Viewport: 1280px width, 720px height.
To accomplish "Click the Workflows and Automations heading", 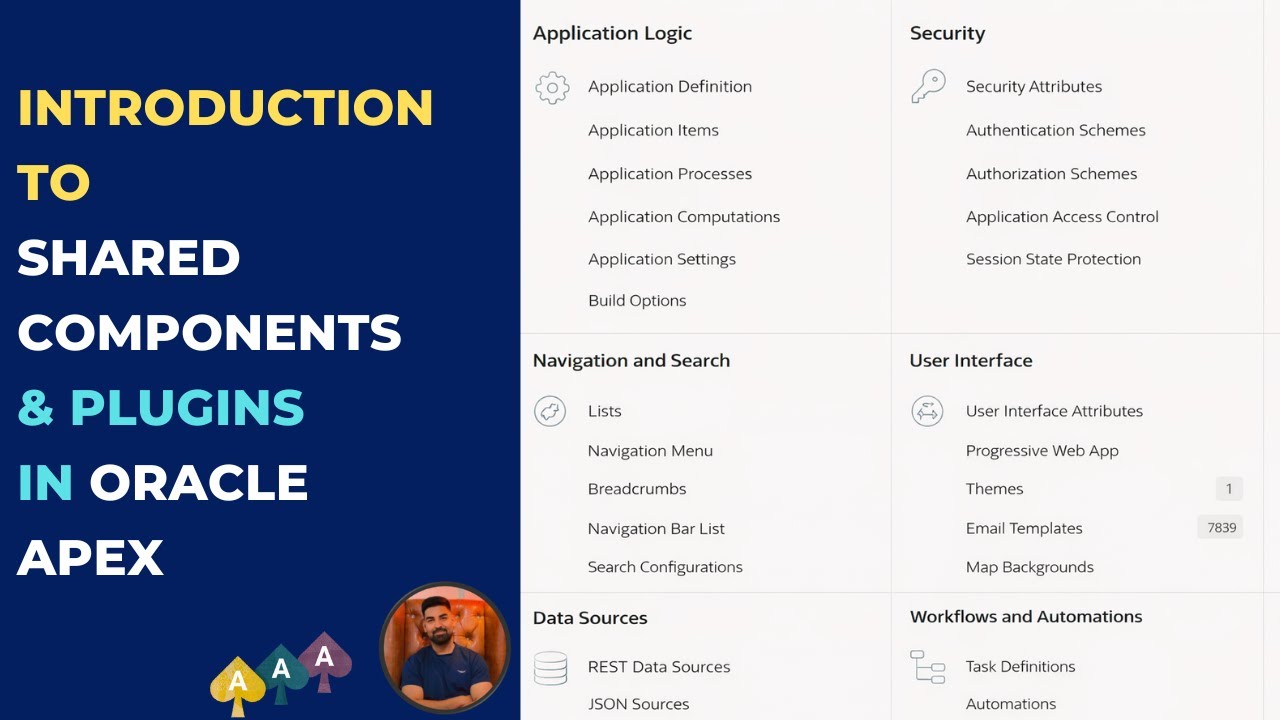I will coord(1026,617).
